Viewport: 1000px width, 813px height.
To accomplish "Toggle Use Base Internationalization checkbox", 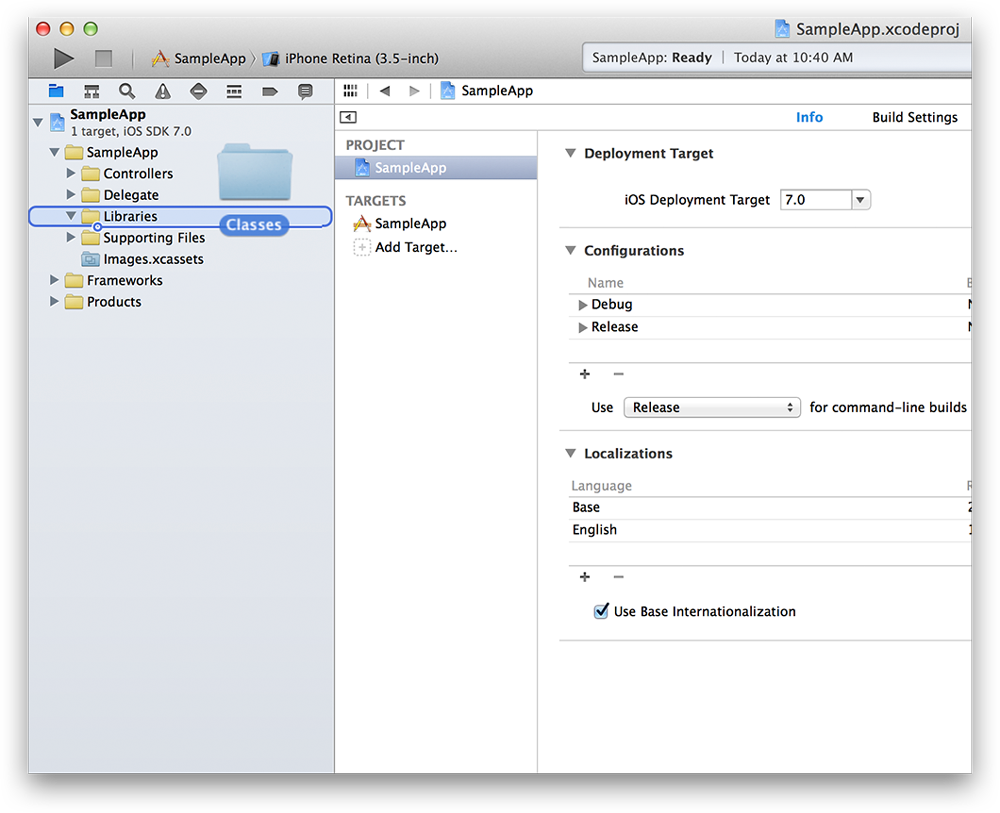I will pyautogui.click(x=601, y=612).
